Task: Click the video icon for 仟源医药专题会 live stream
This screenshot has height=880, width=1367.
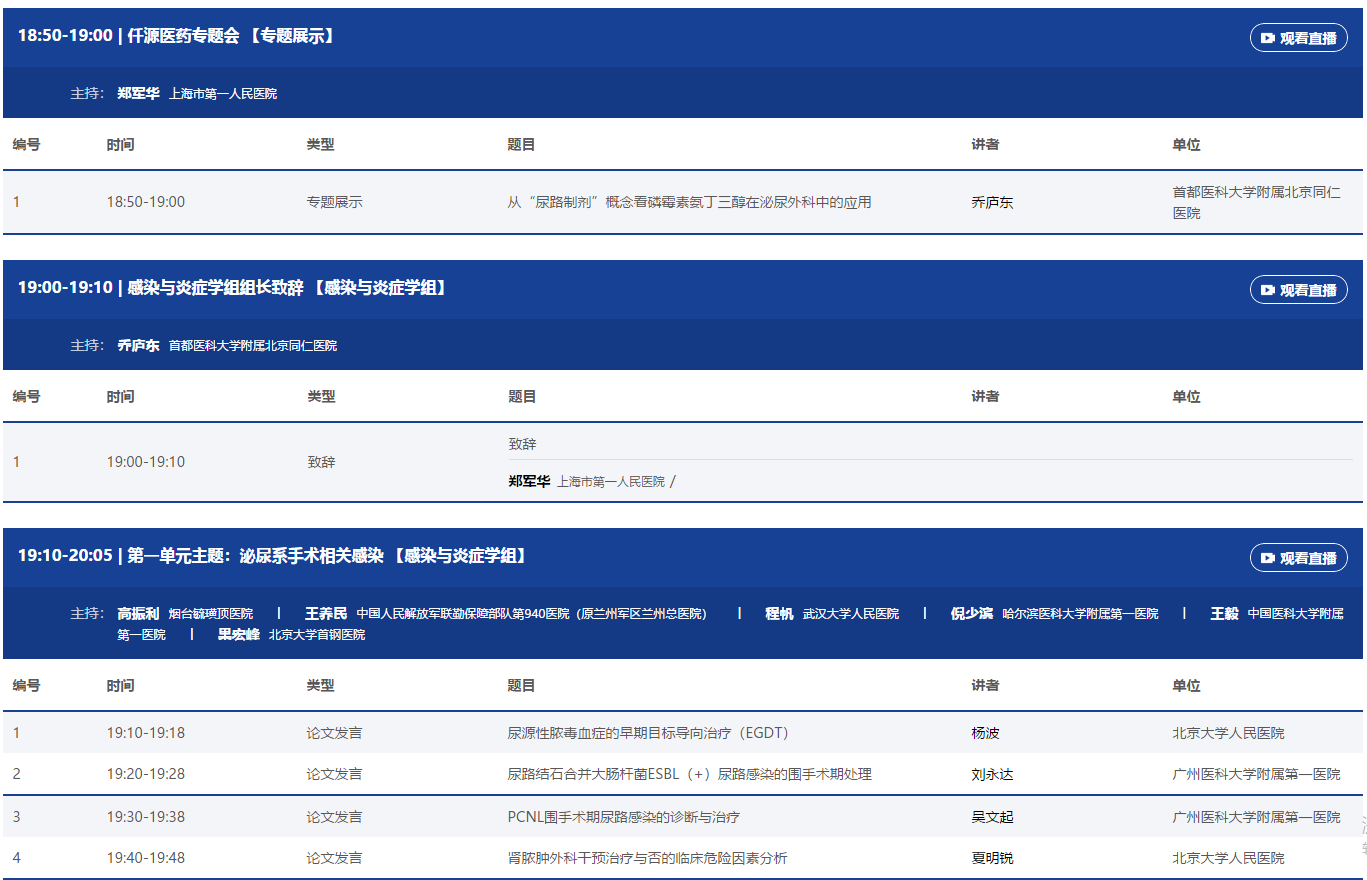Action: 1267,38
